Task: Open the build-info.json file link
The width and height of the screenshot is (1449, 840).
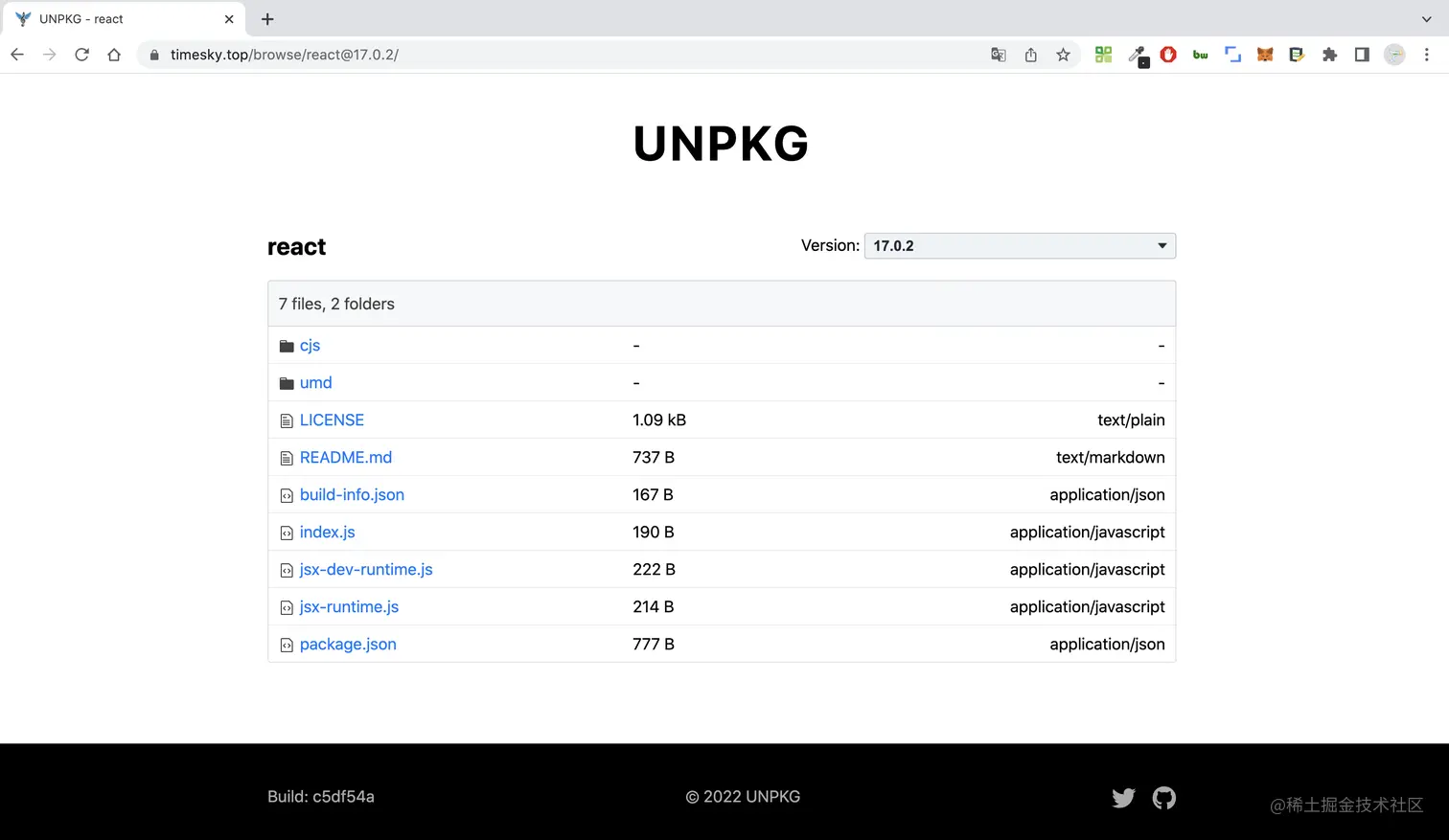Action: 352,495
